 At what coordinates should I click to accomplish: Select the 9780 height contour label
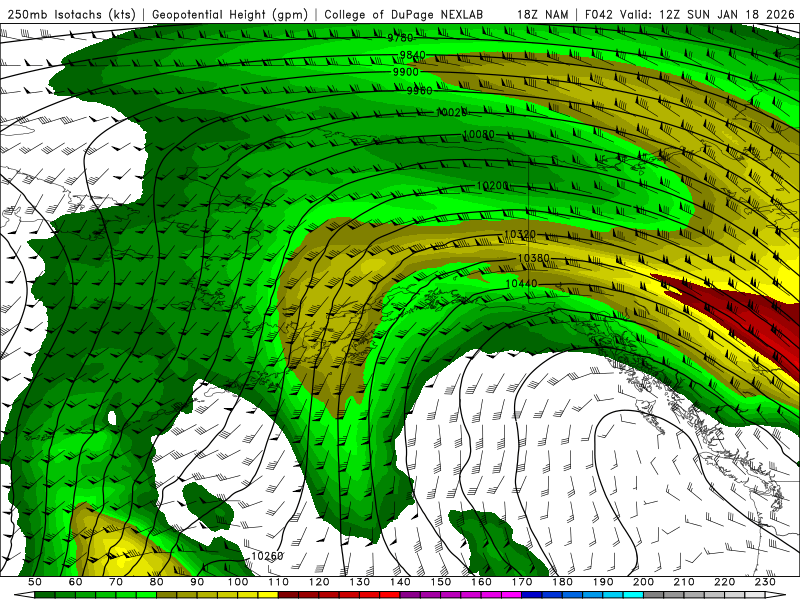point(400,38)
